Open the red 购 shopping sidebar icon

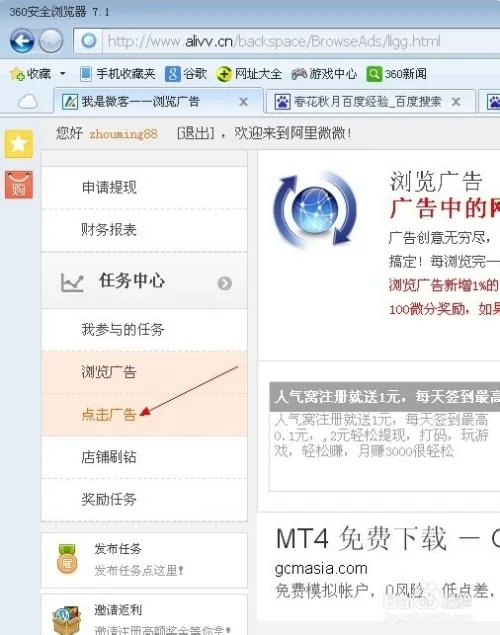pyautogui.click(x=19, y=185)
